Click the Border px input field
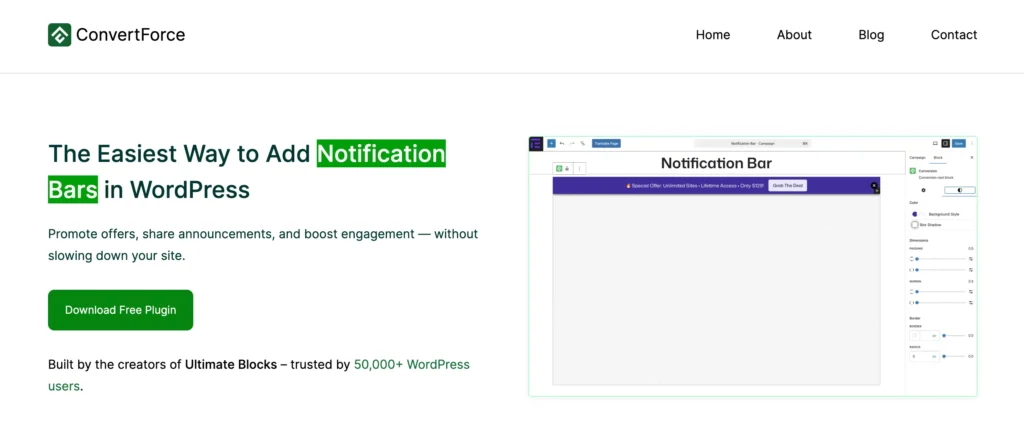This screenshot has width=1024, height=430. (925, 335)
